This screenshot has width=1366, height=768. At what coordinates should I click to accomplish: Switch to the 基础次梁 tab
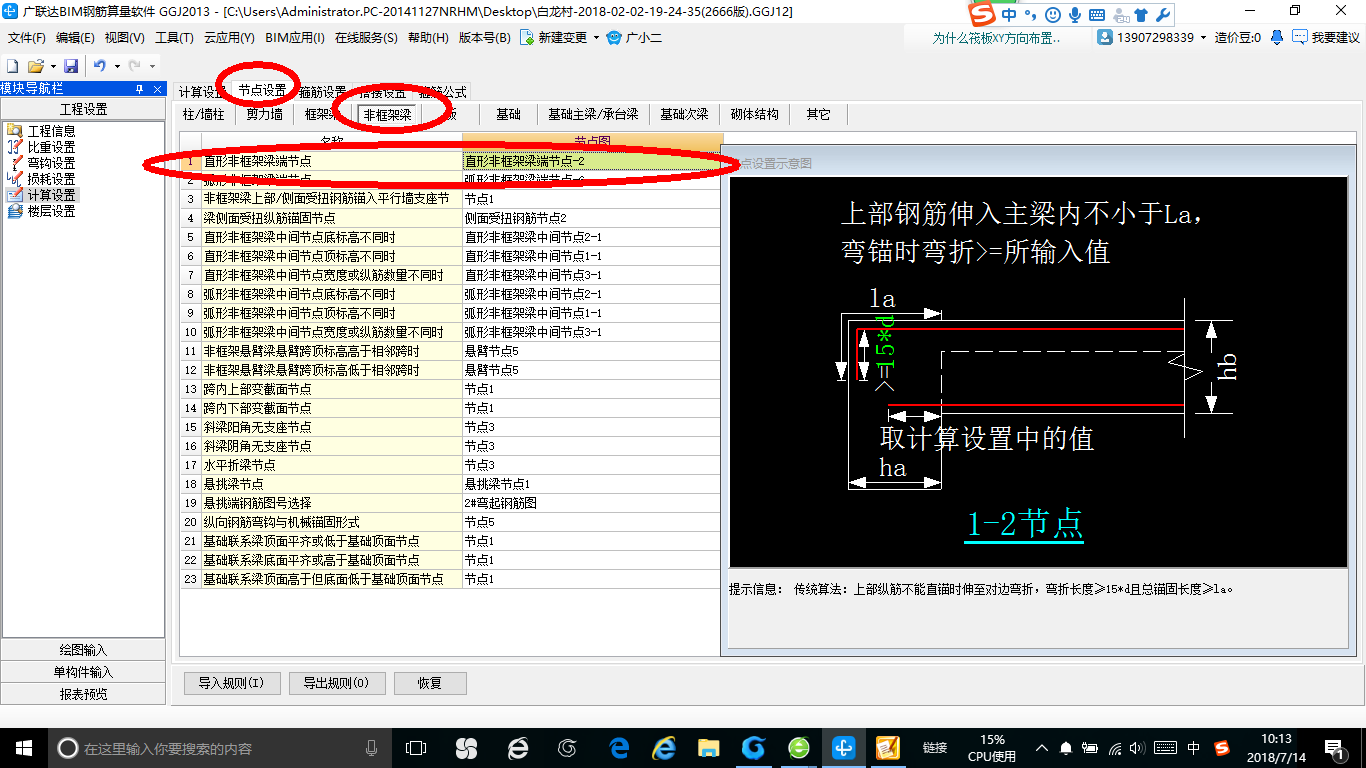(684, 114)
